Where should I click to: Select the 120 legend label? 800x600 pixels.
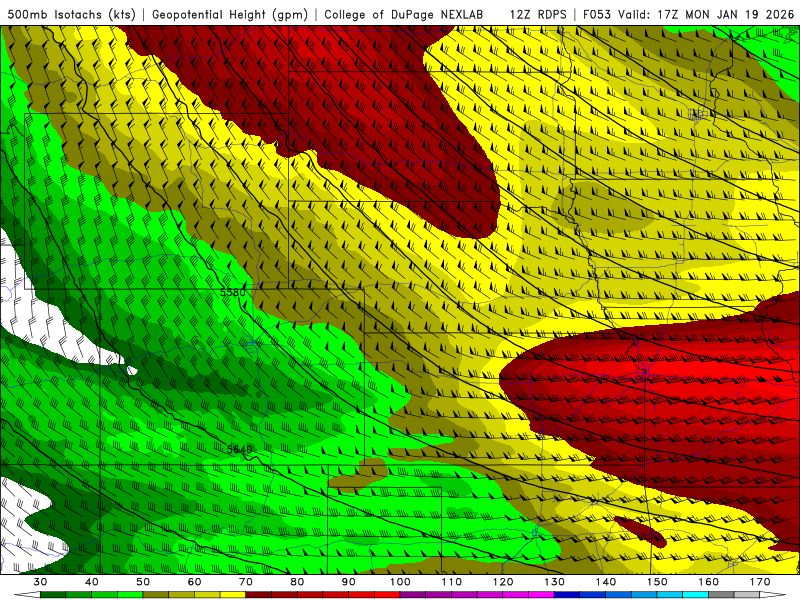click(x=503, y=582)
